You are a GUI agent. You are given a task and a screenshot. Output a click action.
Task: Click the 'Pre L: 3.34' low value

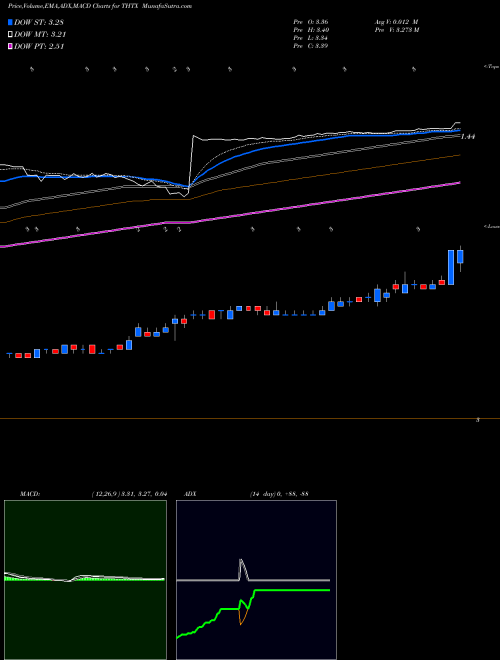(311, 38)
